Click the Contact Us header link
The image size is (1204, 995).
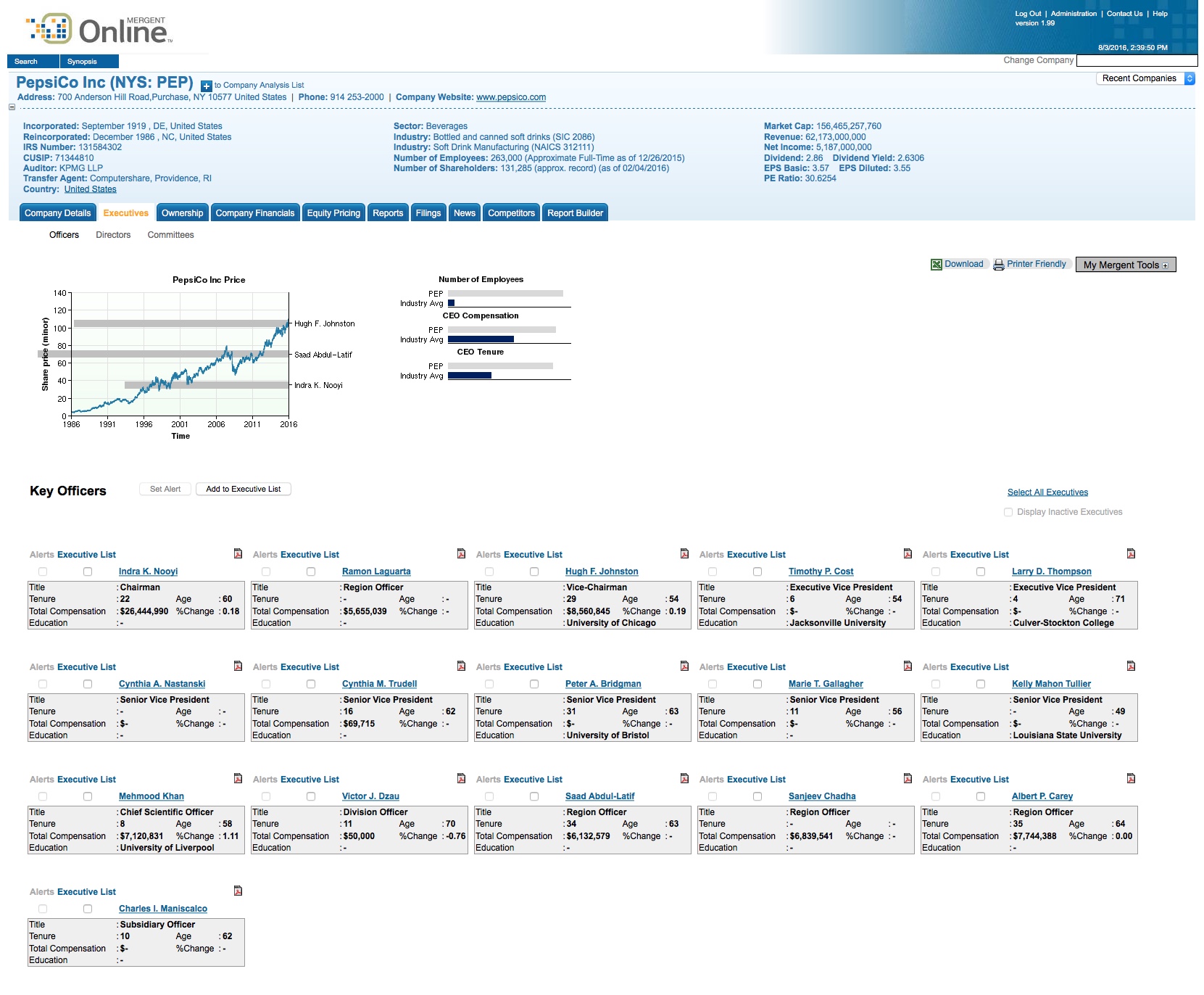point(1124,14)
